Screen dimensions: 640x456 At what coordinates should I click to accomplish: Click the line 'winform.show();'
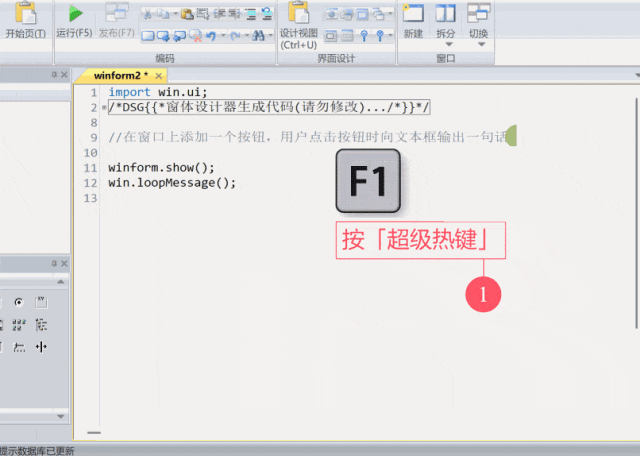pyautogui.click(x=161, y=167)
